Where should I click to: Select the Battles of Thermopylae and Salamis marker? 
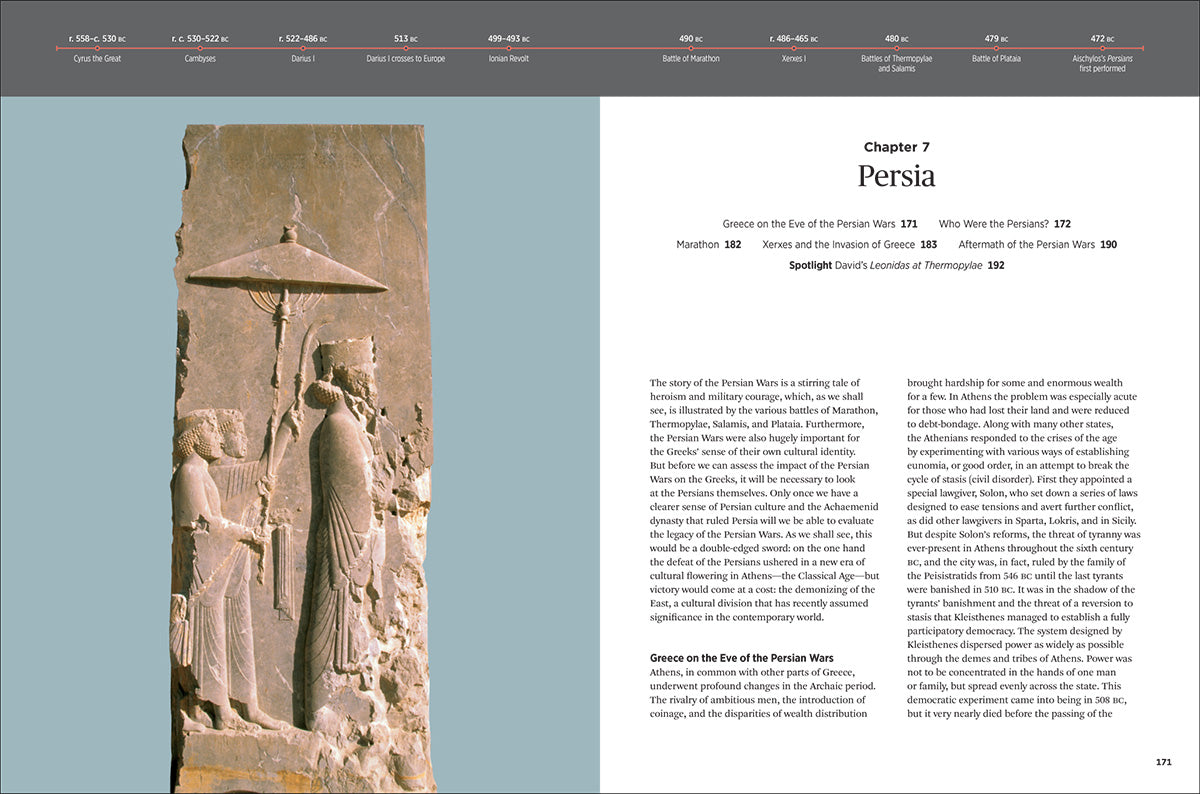point(897,48)
